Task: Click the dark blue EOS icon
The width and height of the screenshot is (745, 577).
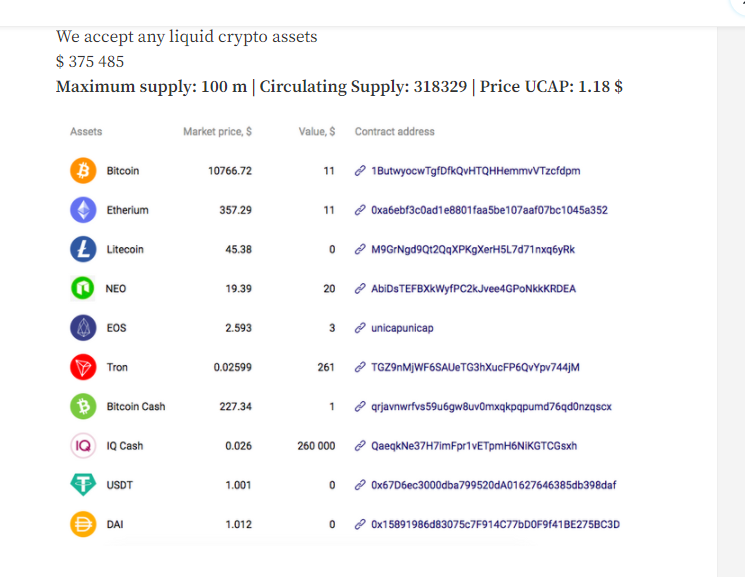Action: click(83, 328)
